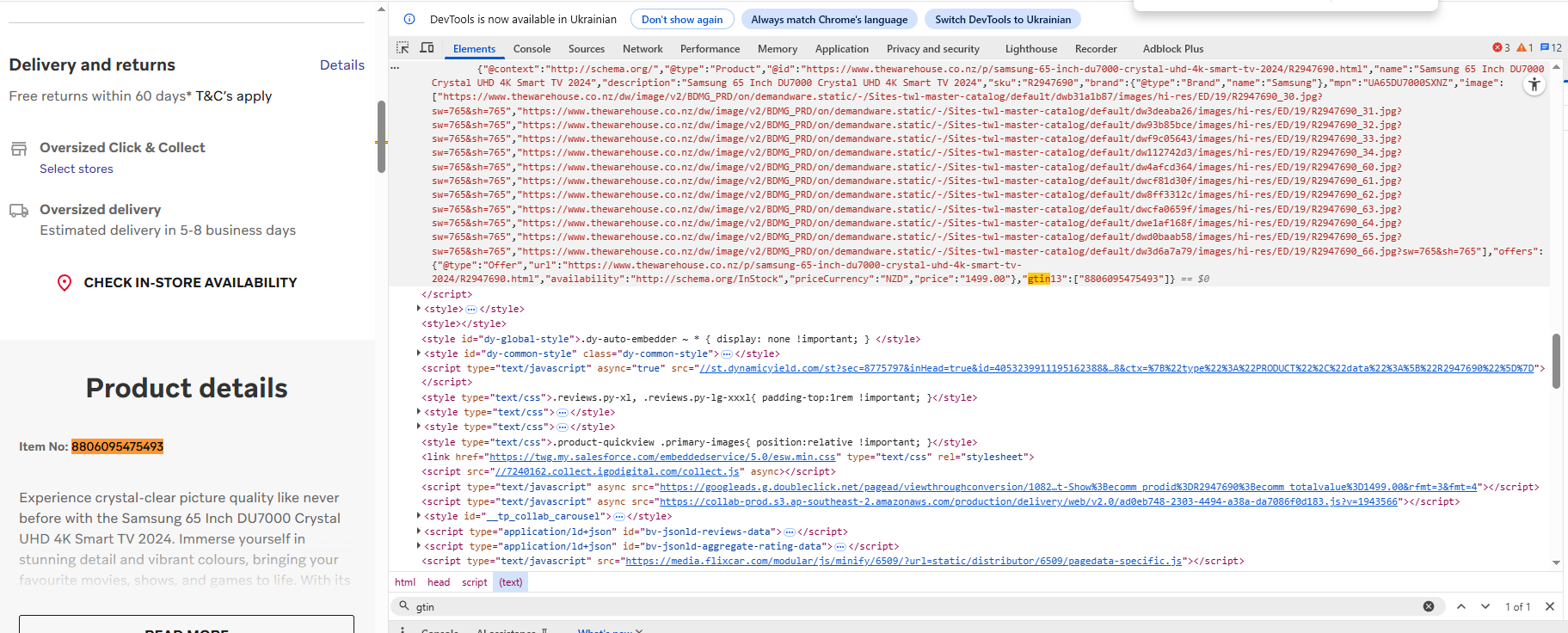The height and width of the screenshot is (633, 1568).
Task: Open the DevTools errors counter
Action: 1501,48
